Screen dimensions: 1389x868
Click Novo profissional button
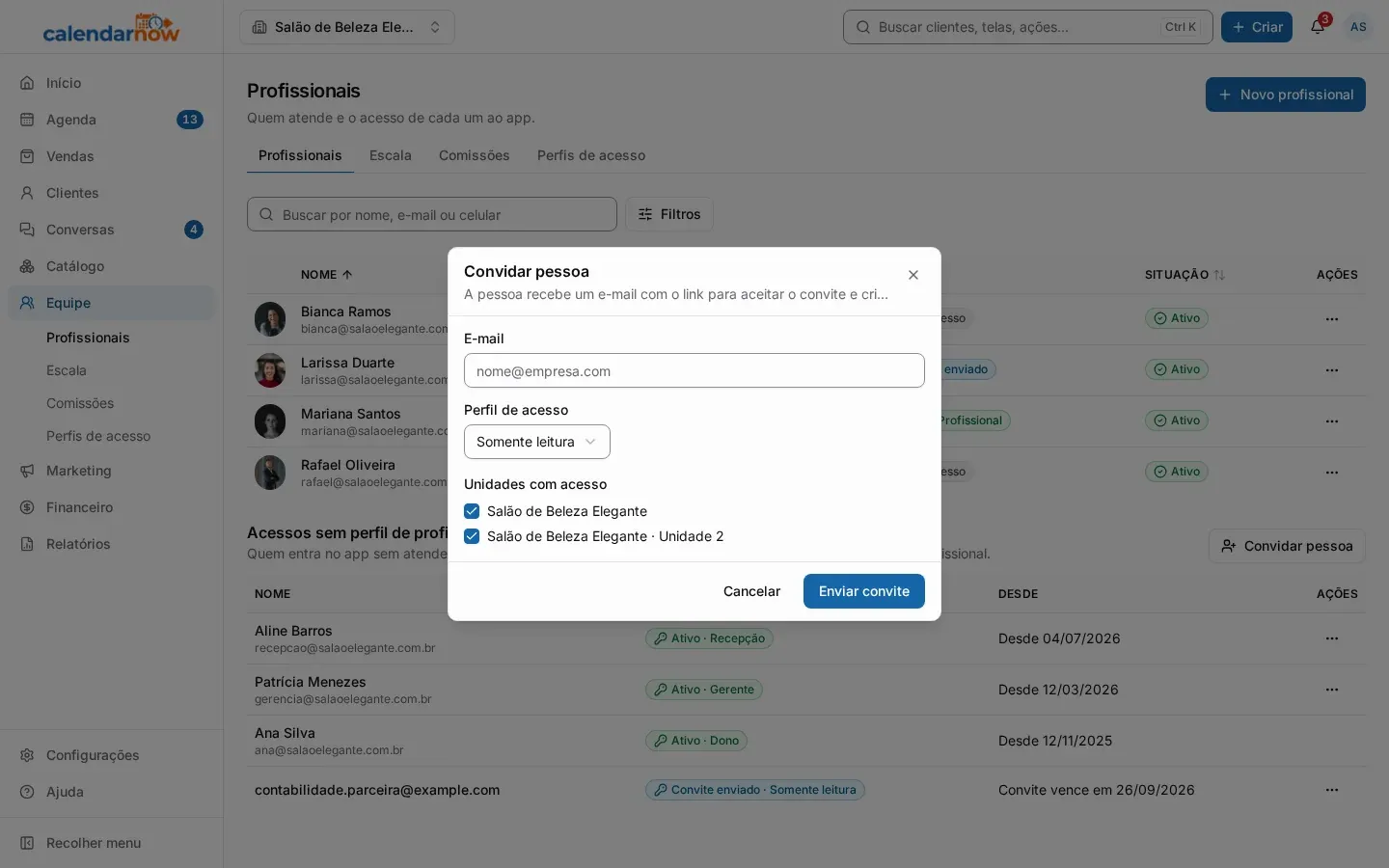pos(1286,95)
